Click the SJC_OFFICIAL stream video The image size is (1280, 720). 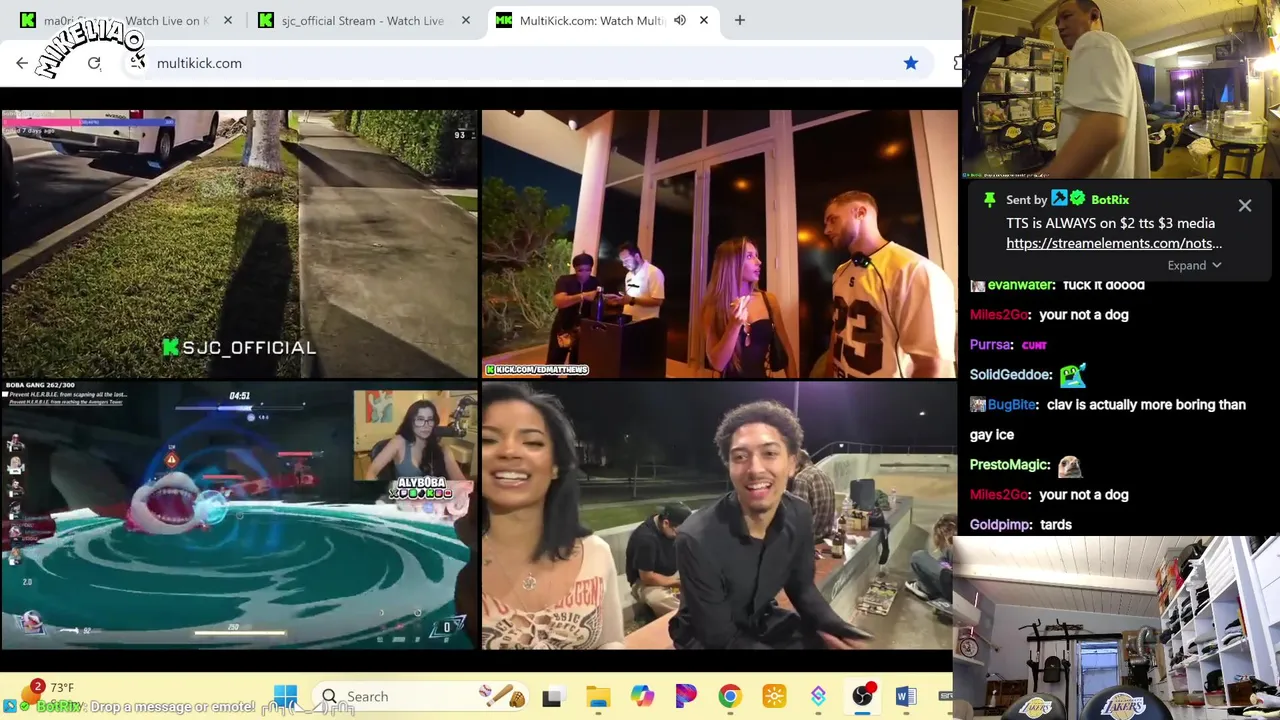pos(239,244)
